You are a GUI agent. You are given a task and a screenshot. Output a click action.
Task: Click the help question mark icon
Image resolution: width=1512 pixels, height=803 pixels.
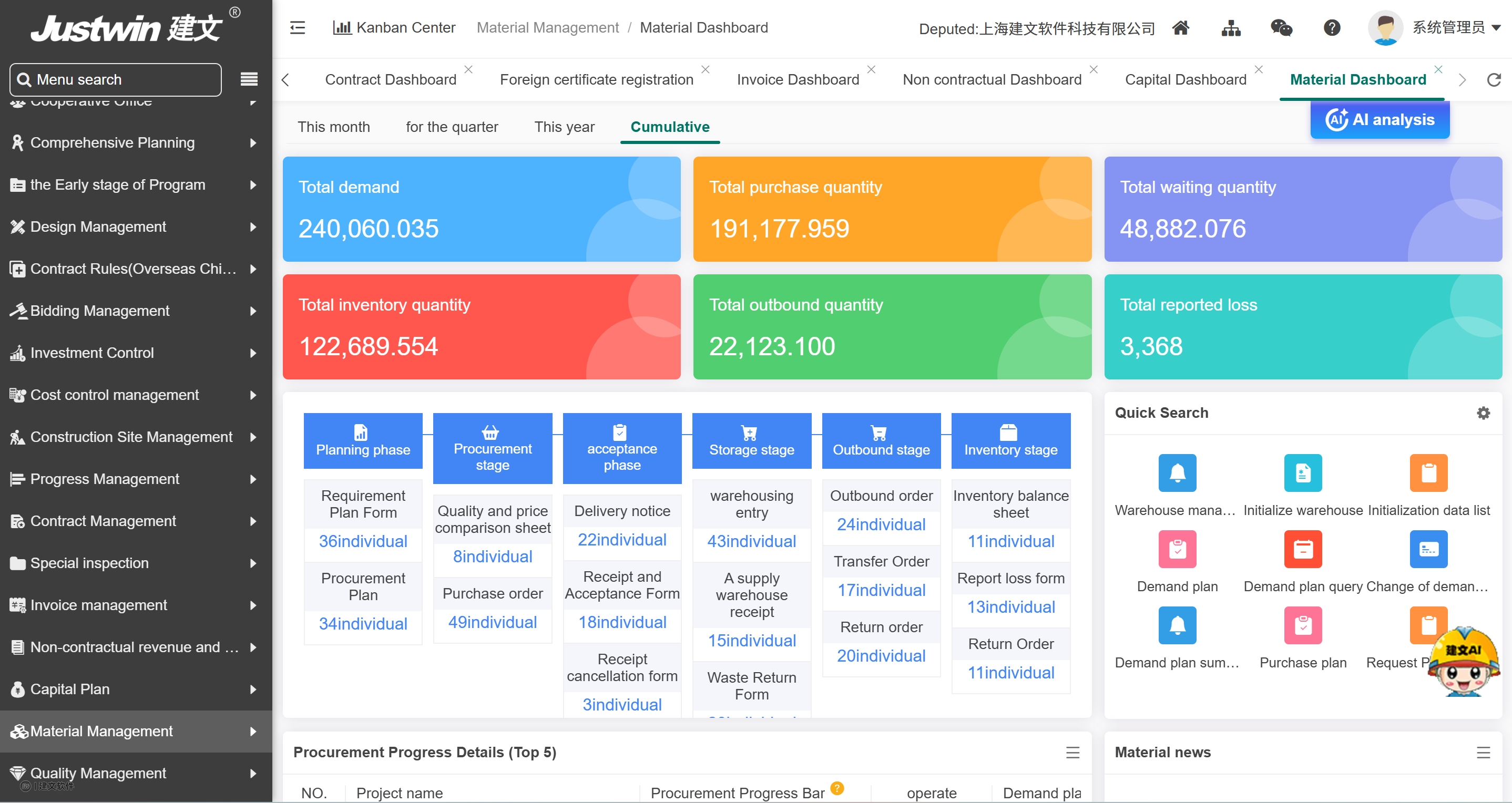[x=1332, y=27]
